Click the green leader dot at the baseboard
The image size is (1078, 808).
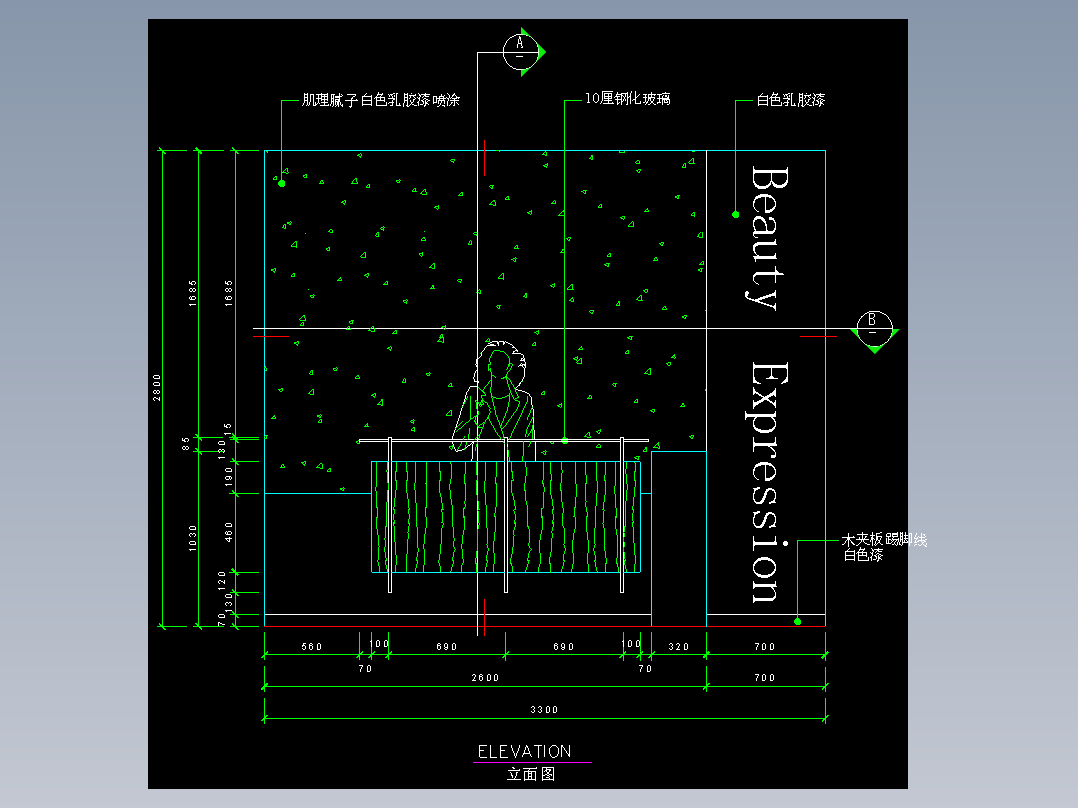click(798, 621)
